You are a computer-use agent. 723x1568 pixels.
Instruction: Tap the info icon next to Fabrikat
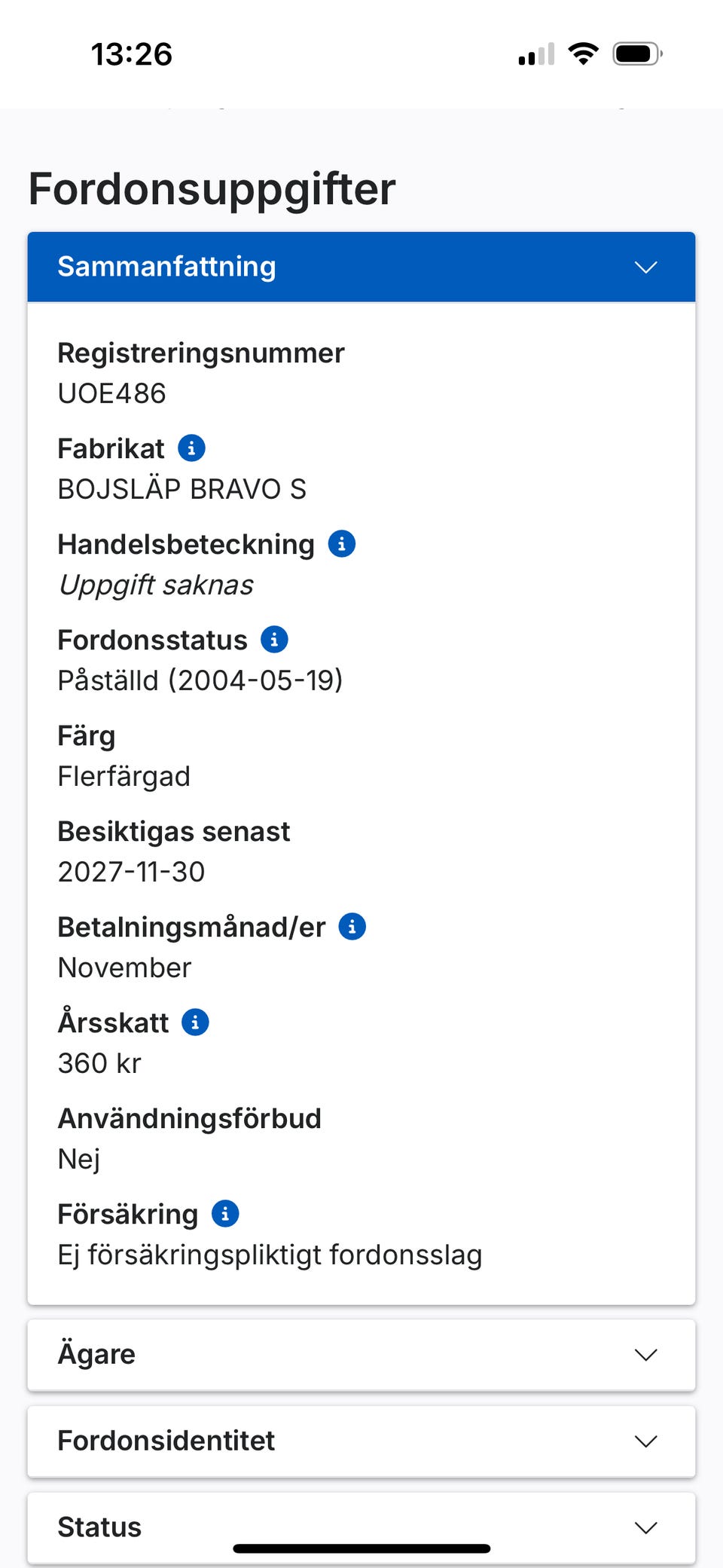(191, 448)
